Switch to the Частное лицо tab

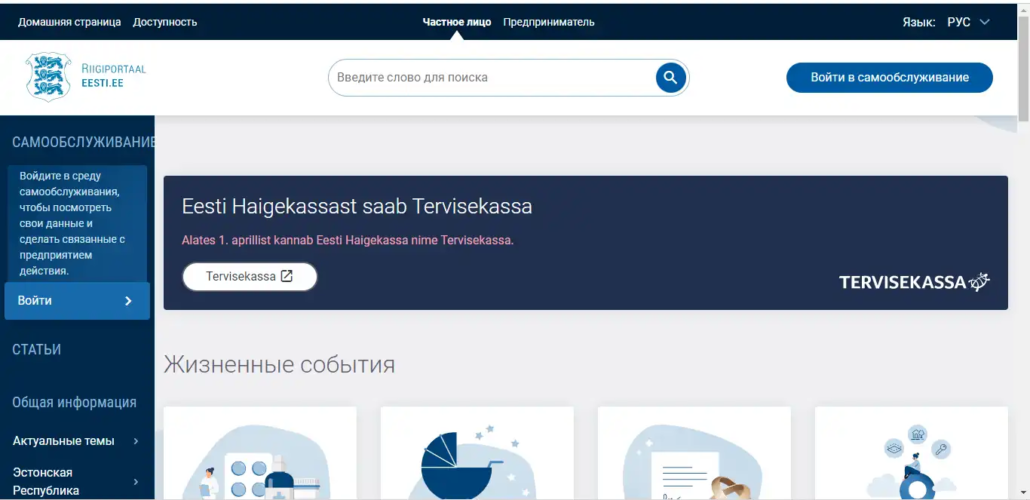pos(457,22)
